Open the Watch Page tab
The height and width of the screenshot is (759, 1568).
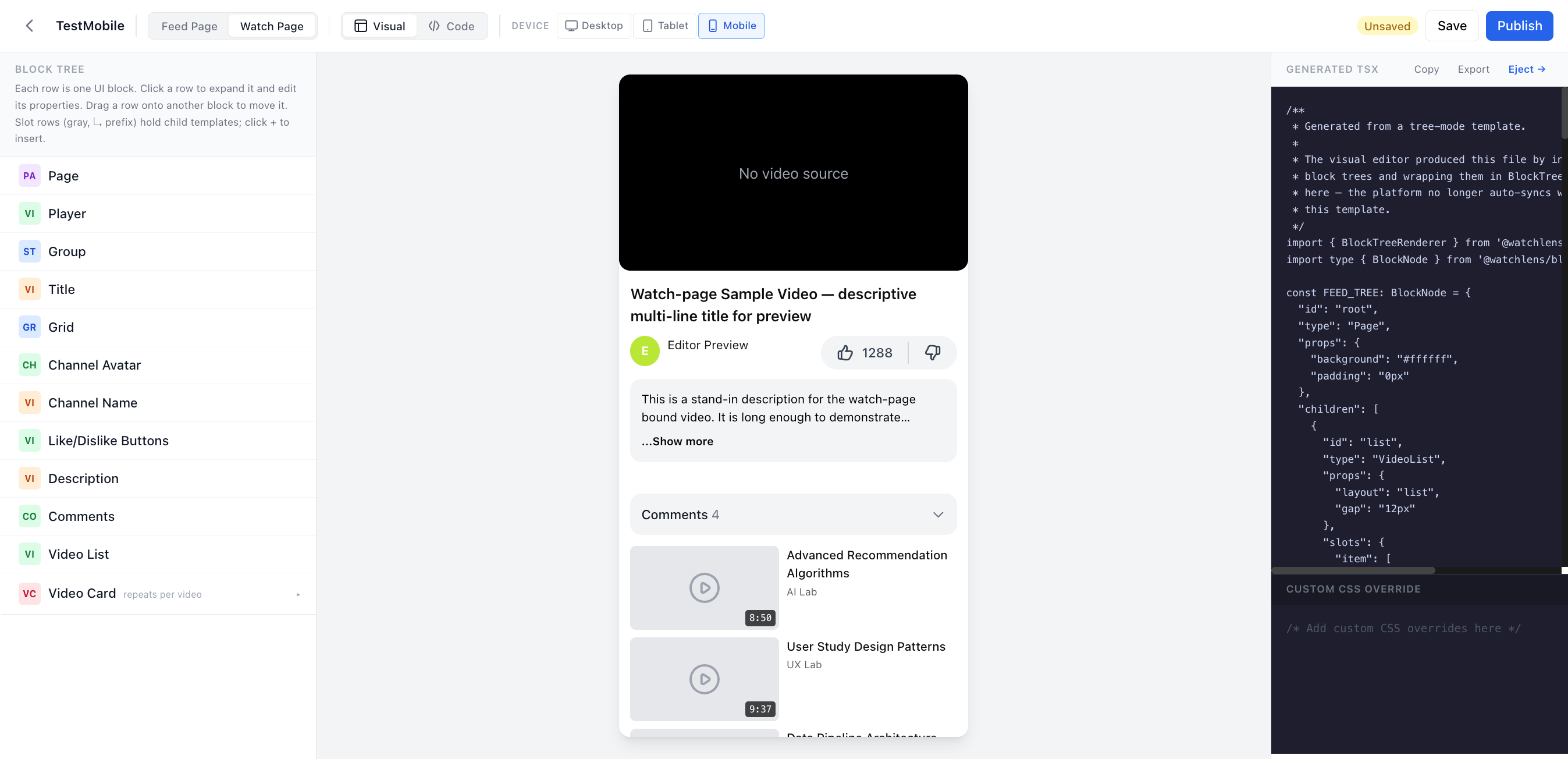click(272, 26)
